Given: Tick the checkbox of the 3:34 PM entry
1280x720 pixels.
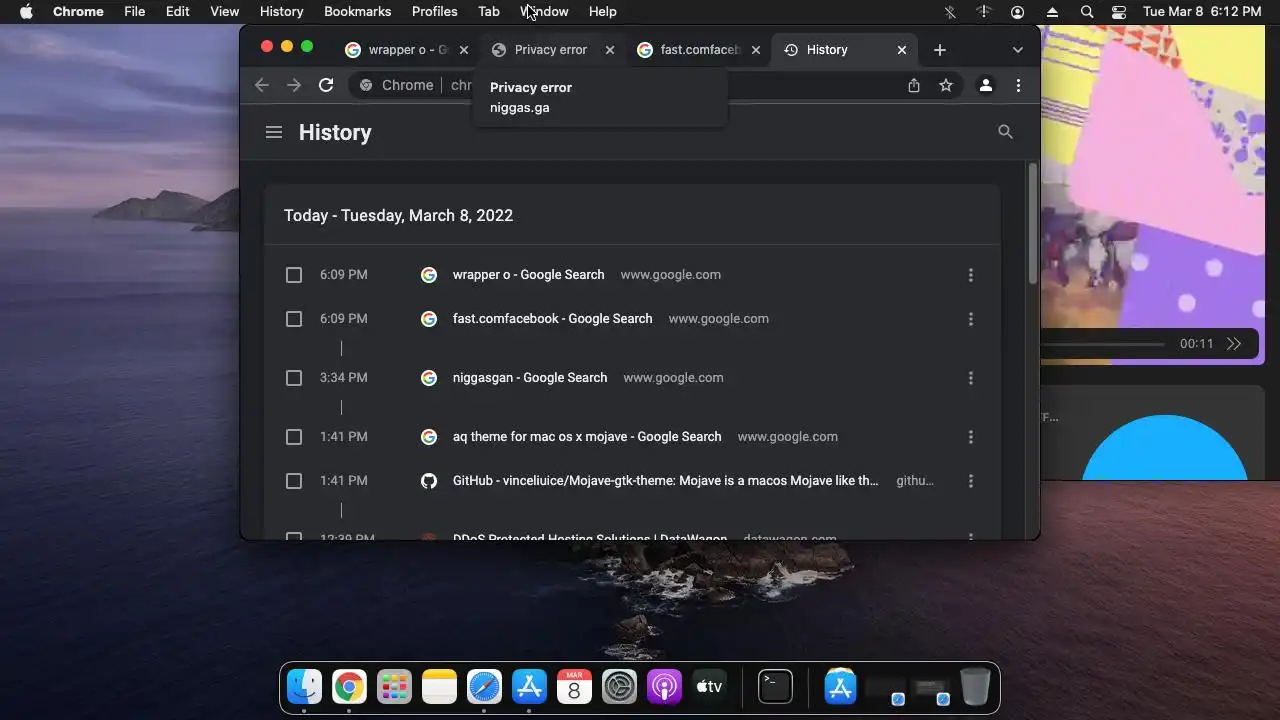Looking at the screenshot, I should pos(294,378).
